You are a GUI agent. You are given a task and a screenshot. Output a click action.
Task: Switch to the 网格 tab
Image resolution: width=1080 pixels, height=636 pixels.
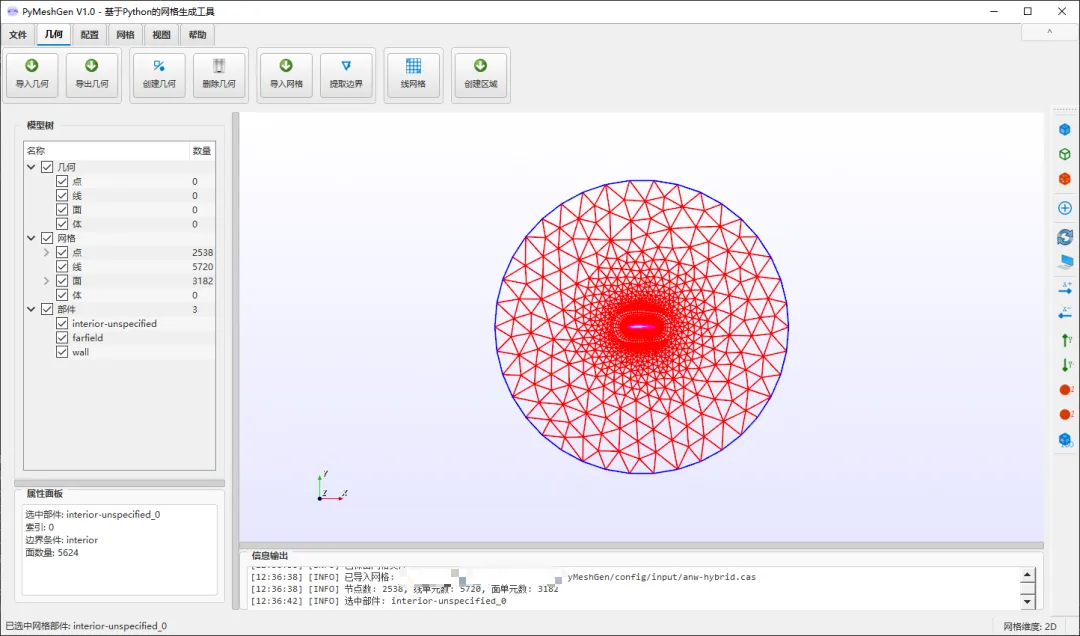[x=125, y=34]
